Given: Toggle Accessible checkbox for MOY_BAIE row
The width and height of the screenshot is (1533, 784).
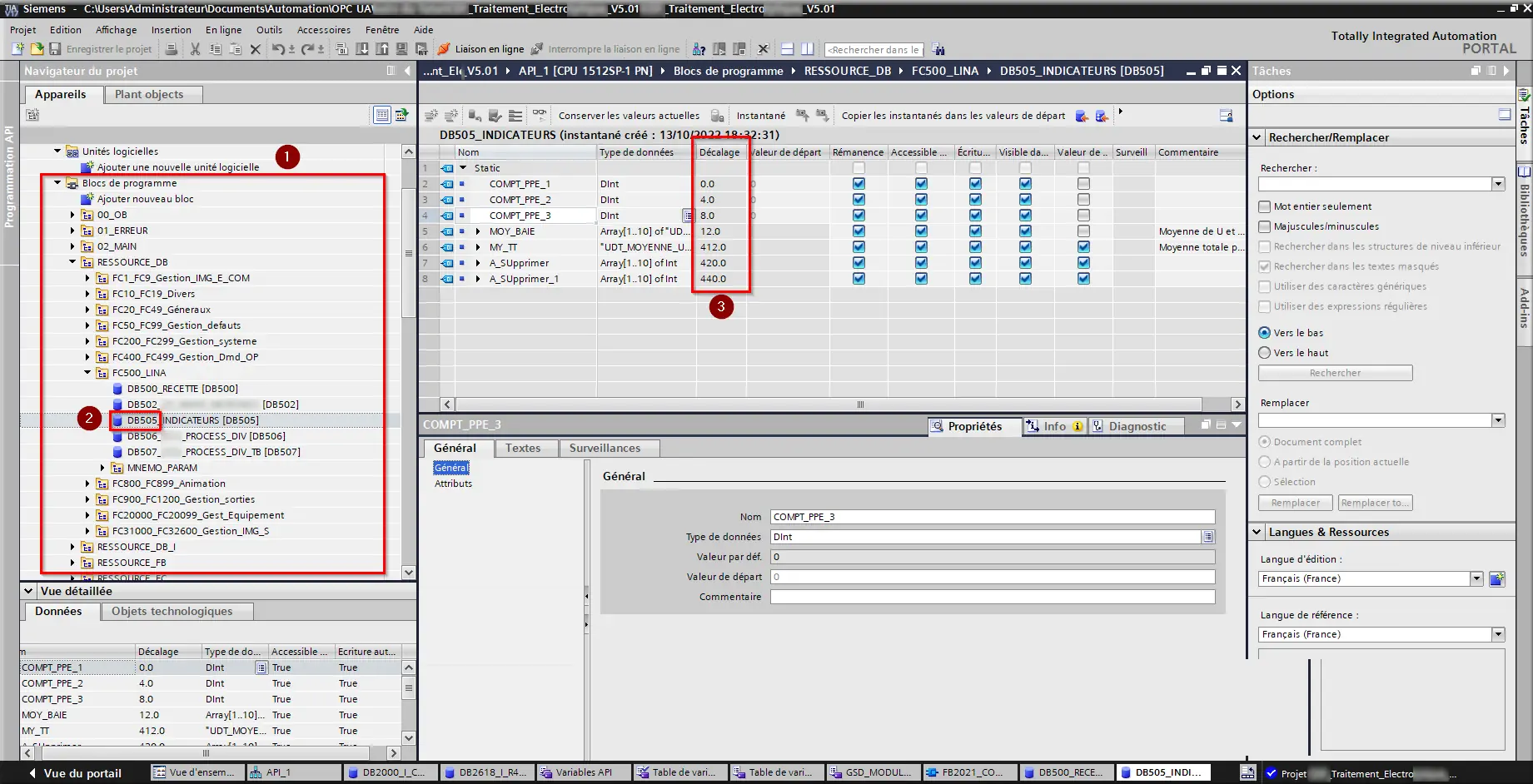Looking at the screenshot, I should click(x=921, y=231).
